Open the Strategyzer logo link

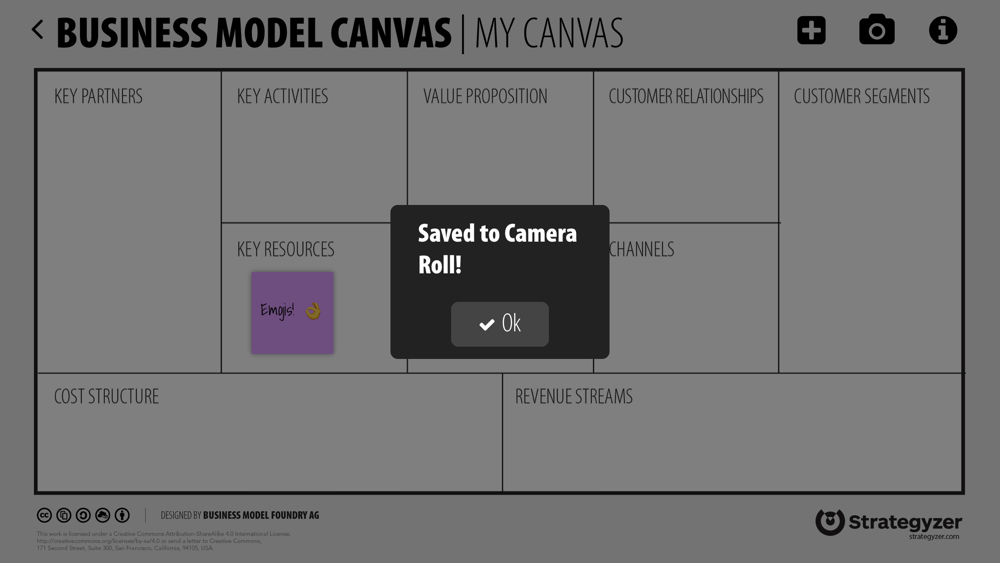(x=888, y=522)
